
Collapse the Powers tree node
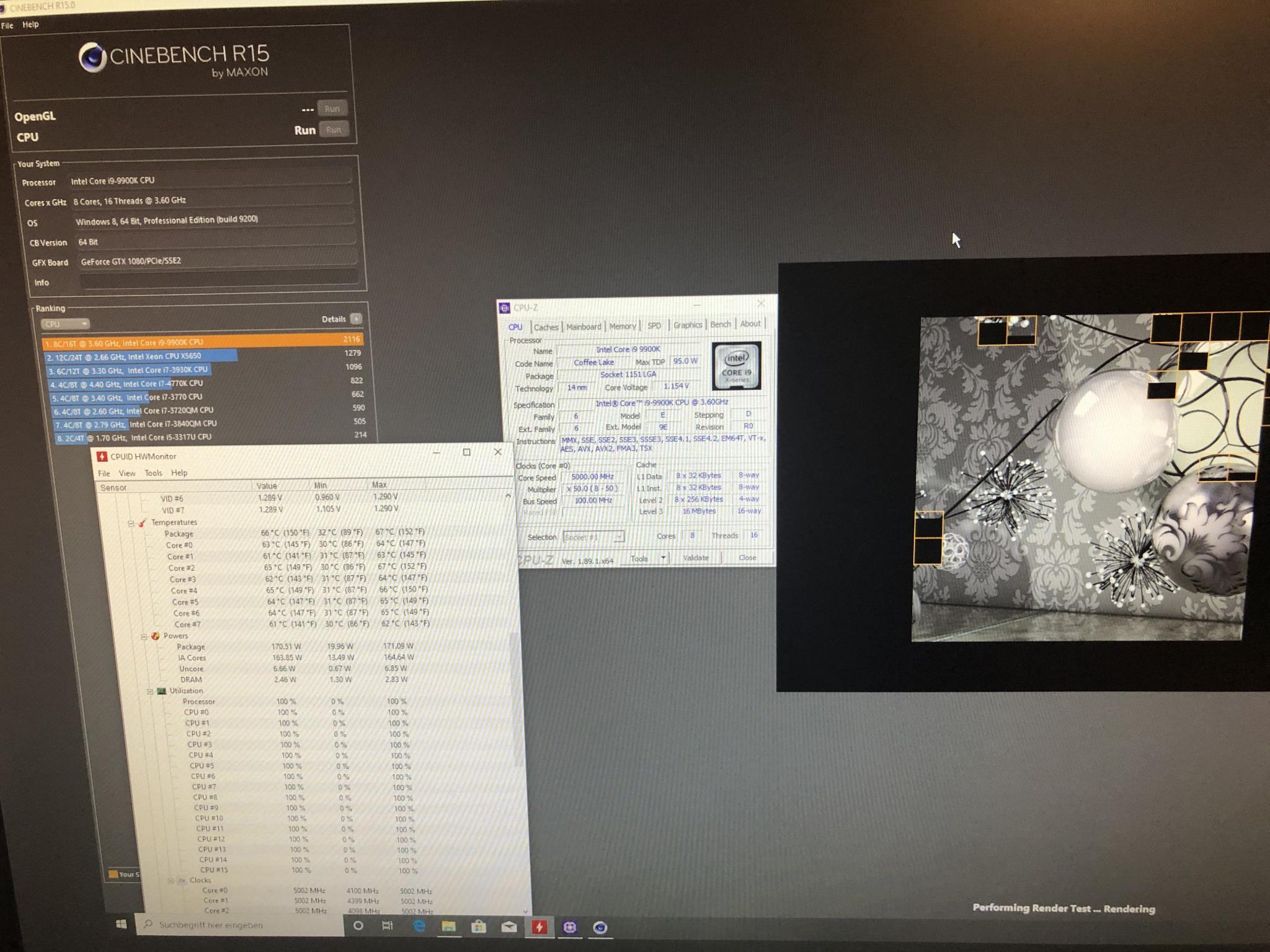pyautogui.click(x=144, y=637)
